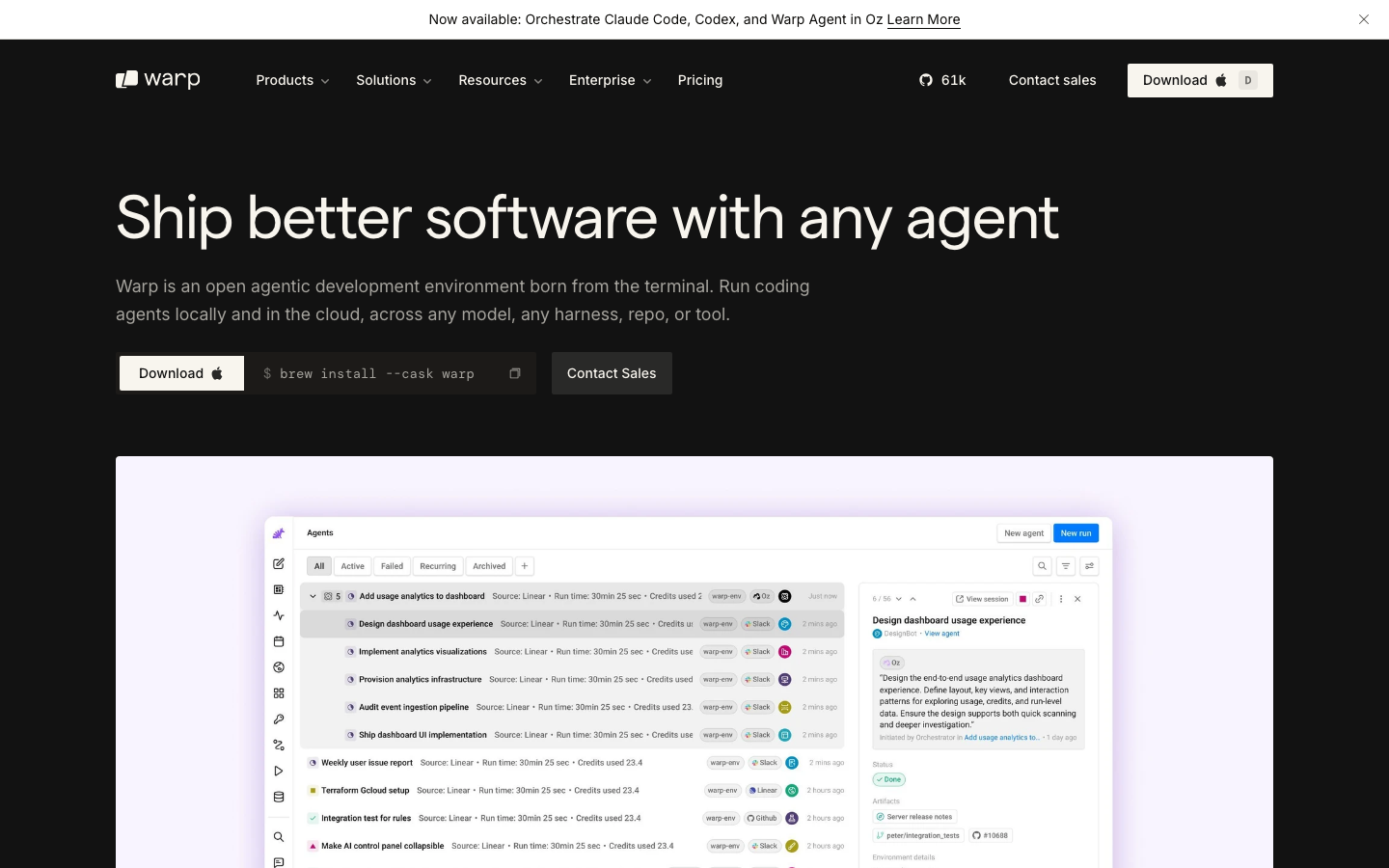The height and width of the screenshot is (868, 1389).
Task: Open the display settings sliders icon
Action: [1090, 566]
